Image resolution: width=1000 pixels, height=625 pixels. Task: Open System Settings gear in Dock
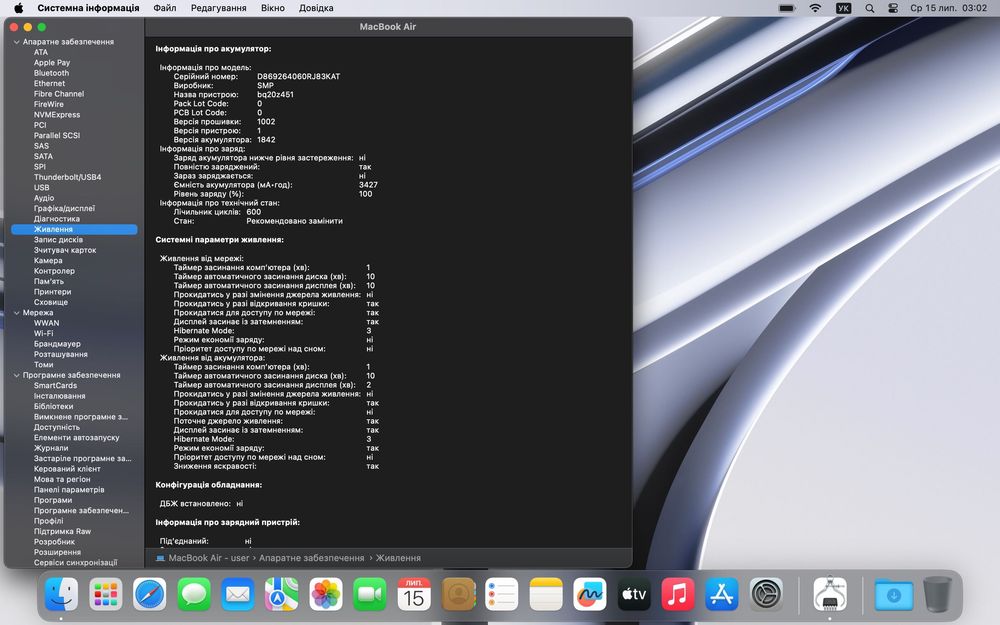click(766, 594)
